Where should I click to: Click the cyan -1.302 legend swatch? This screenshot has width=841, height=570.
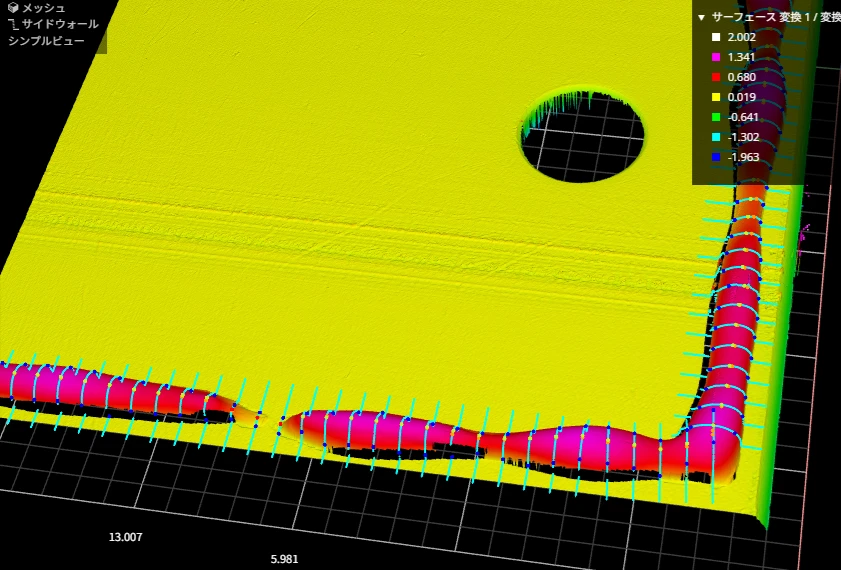tap(716, 137)
